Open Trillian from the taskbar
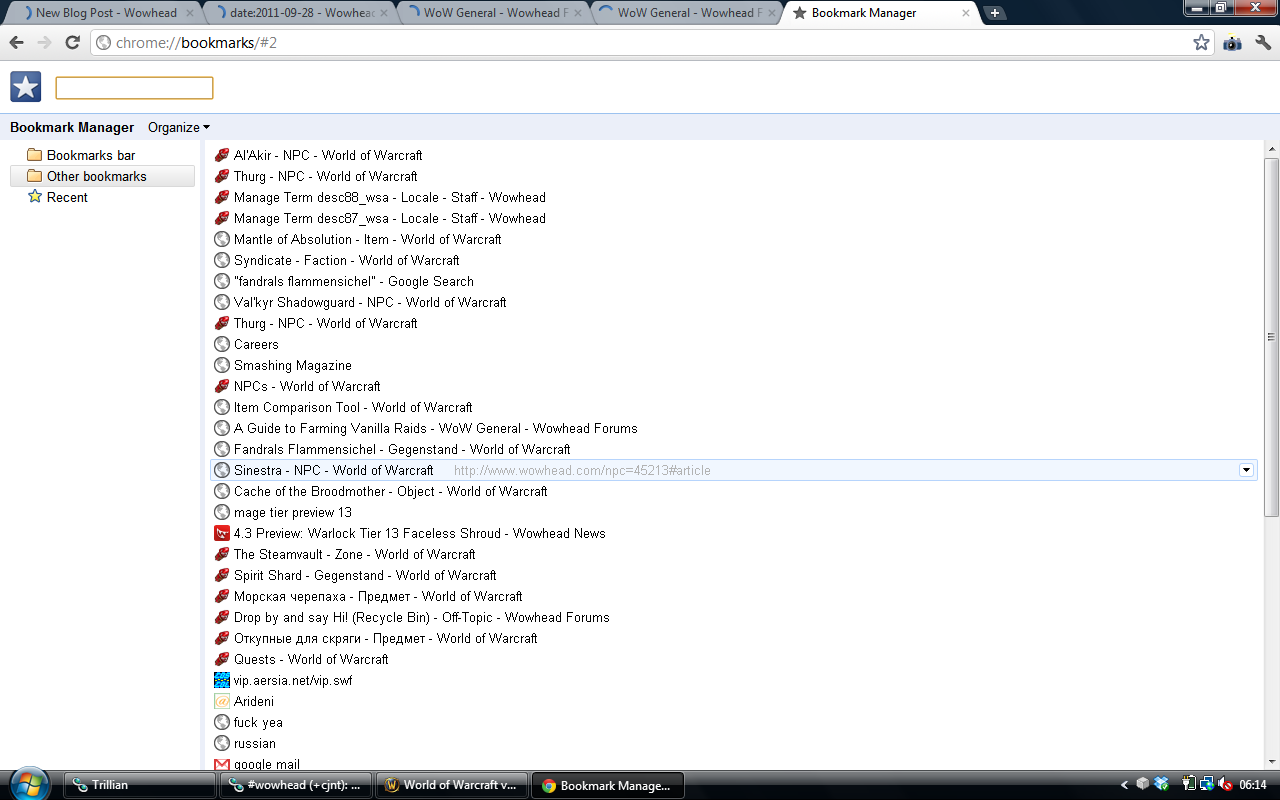 pyautogui.click(x=139, y=785)
